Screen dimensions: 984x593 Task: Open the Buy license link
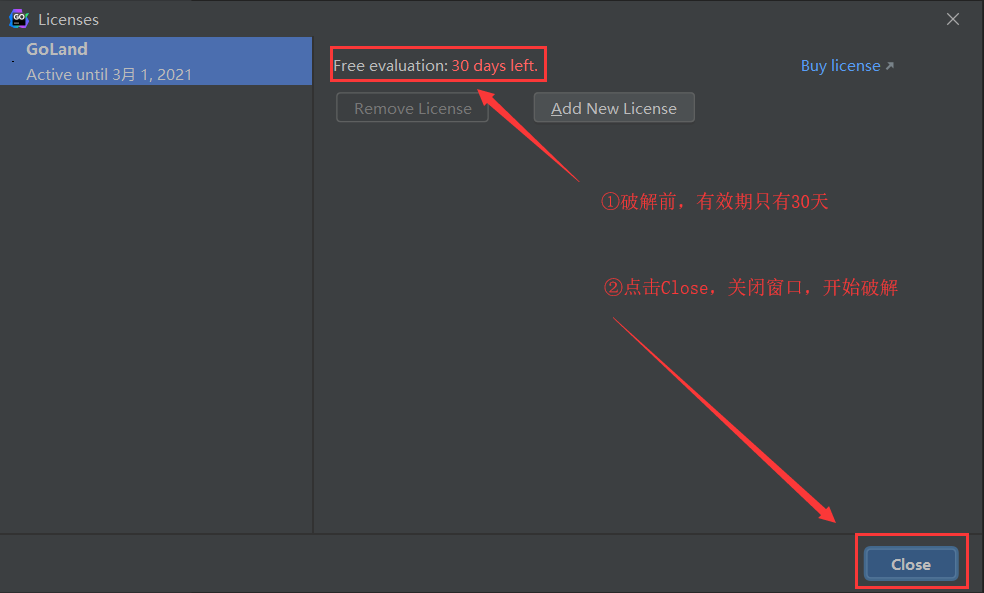click(840, 65)
